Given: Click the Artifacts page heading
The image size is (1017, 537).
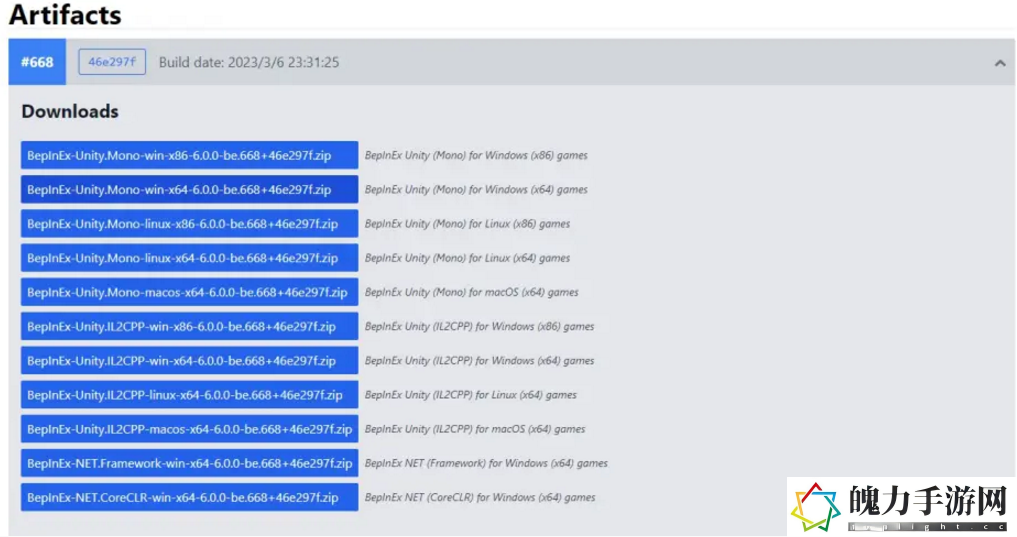Looking at the screenshot, I should [65, 14].
